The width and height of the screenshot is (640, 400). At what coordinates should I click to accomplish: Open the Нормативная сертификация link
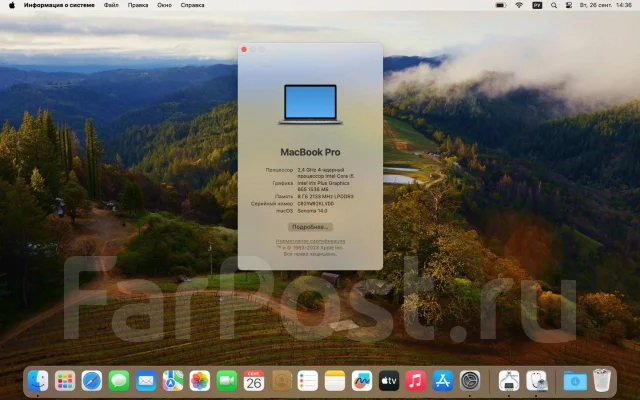coord(310,241)
